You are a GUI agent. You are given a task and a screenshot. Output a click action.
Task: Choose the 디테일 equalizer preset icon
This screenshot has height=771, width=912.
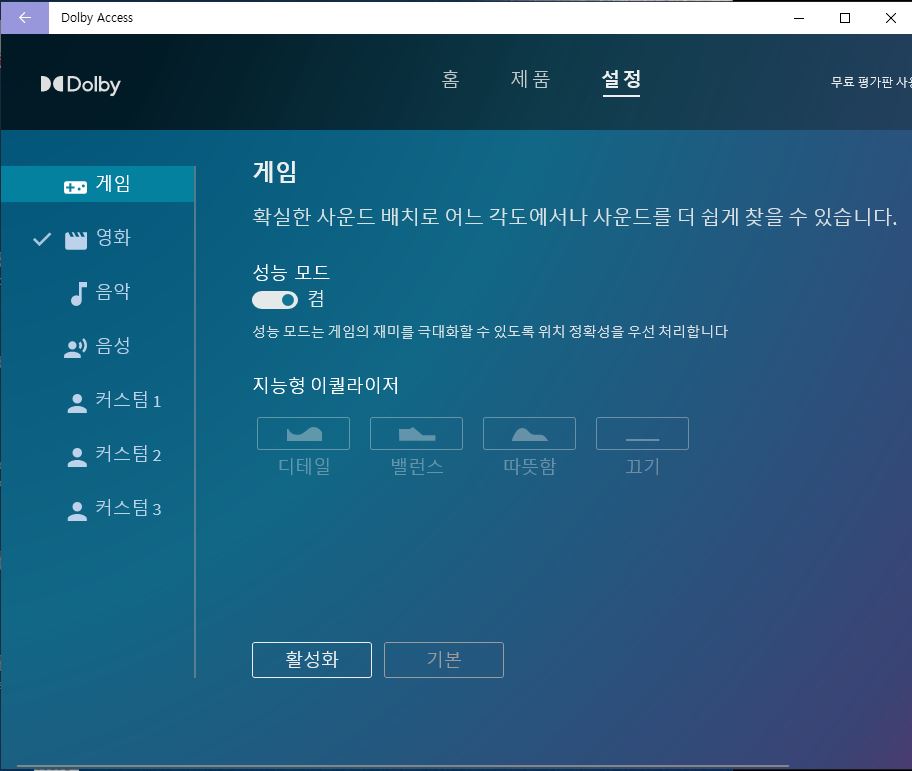tap(304, 433)
